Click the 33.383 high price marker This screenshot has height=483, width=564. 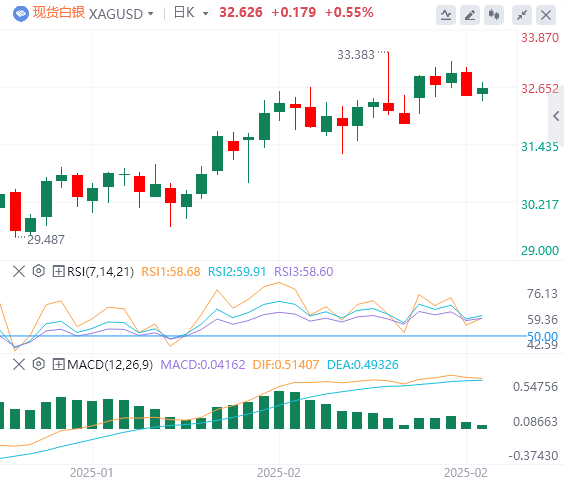(x=356, y=55)
